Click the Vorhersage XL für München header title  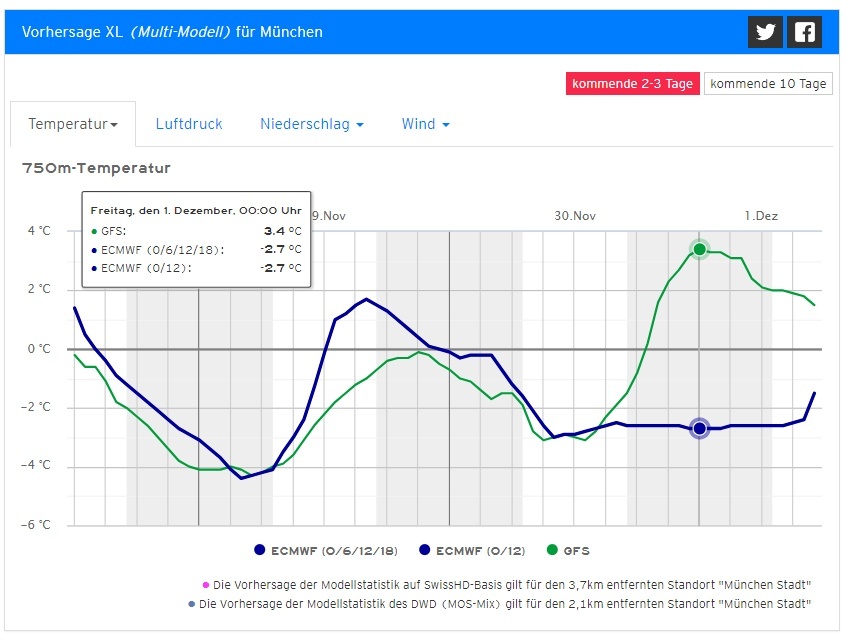(164, 32)
